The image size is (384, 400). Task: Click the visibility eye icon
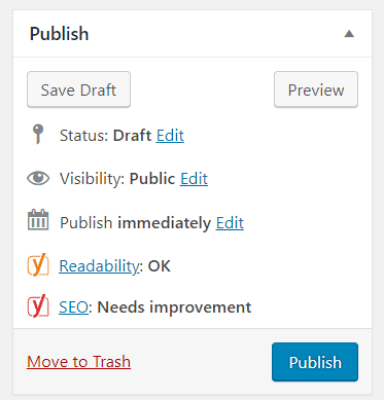(38, 178)
